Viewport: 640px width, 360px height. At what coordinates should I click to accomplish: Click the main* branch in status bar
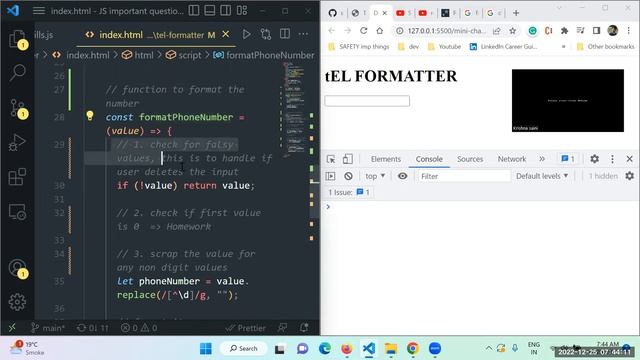click(48, 328)
